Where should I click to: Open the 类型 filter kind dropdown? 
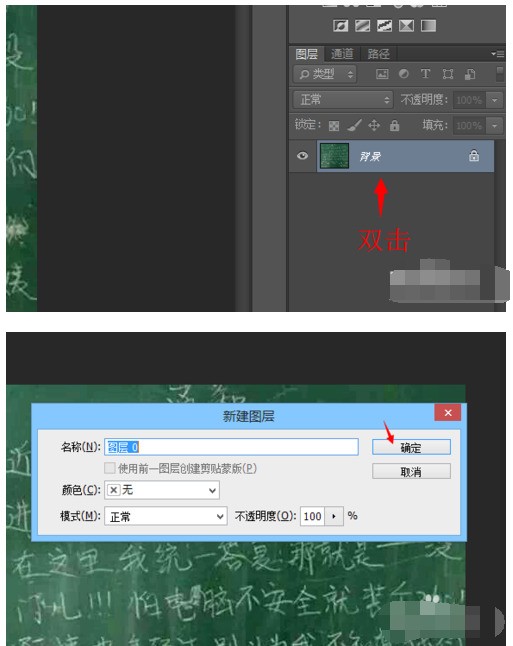click(325, 74)
